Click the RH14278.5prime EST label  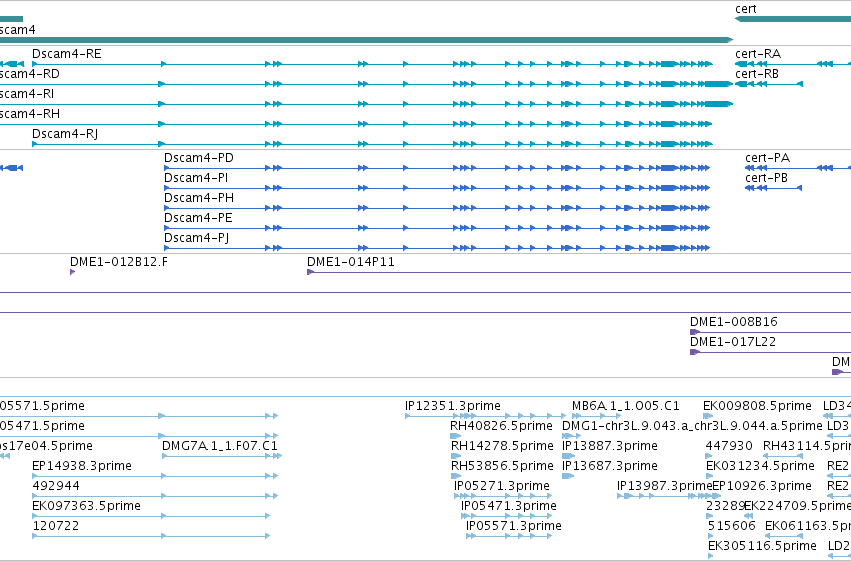(502, 445)
